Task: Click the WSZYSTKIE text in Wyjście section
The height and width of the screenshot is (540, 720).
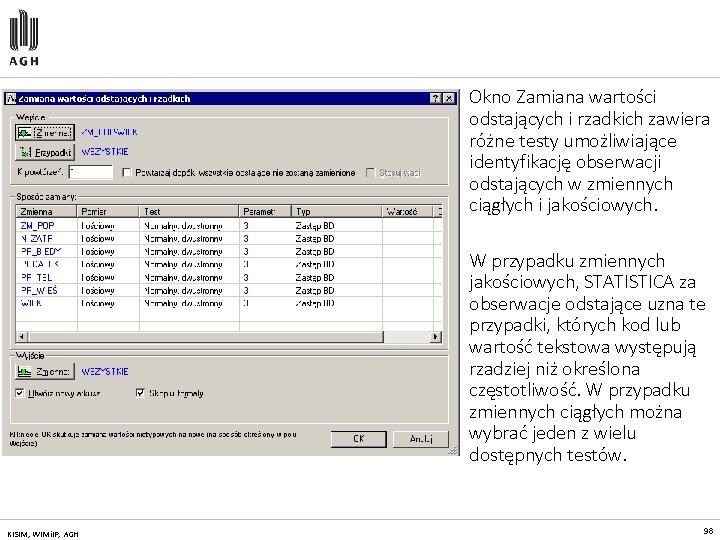Action: 105,371
